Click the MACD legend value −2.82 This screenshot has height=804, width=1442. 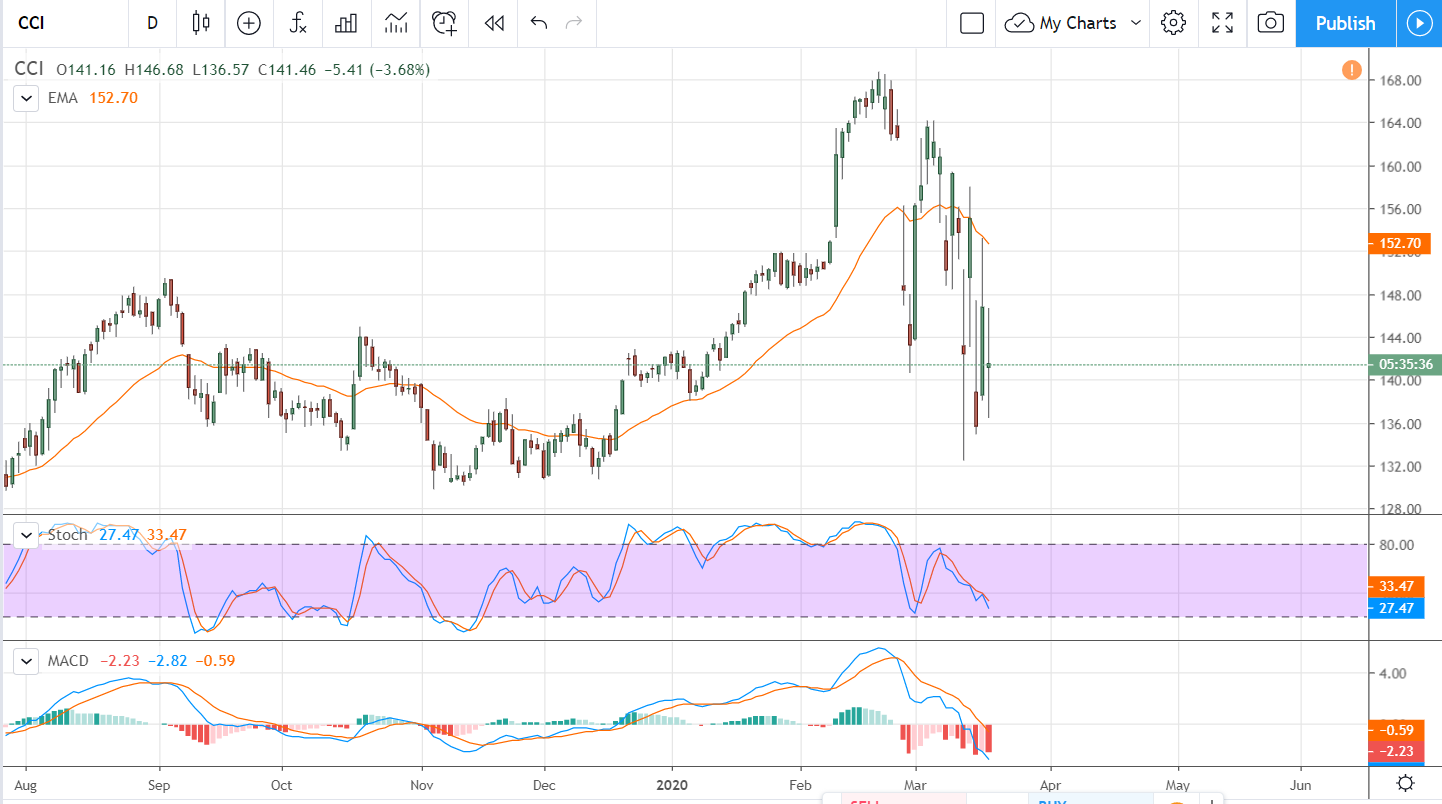168,661
